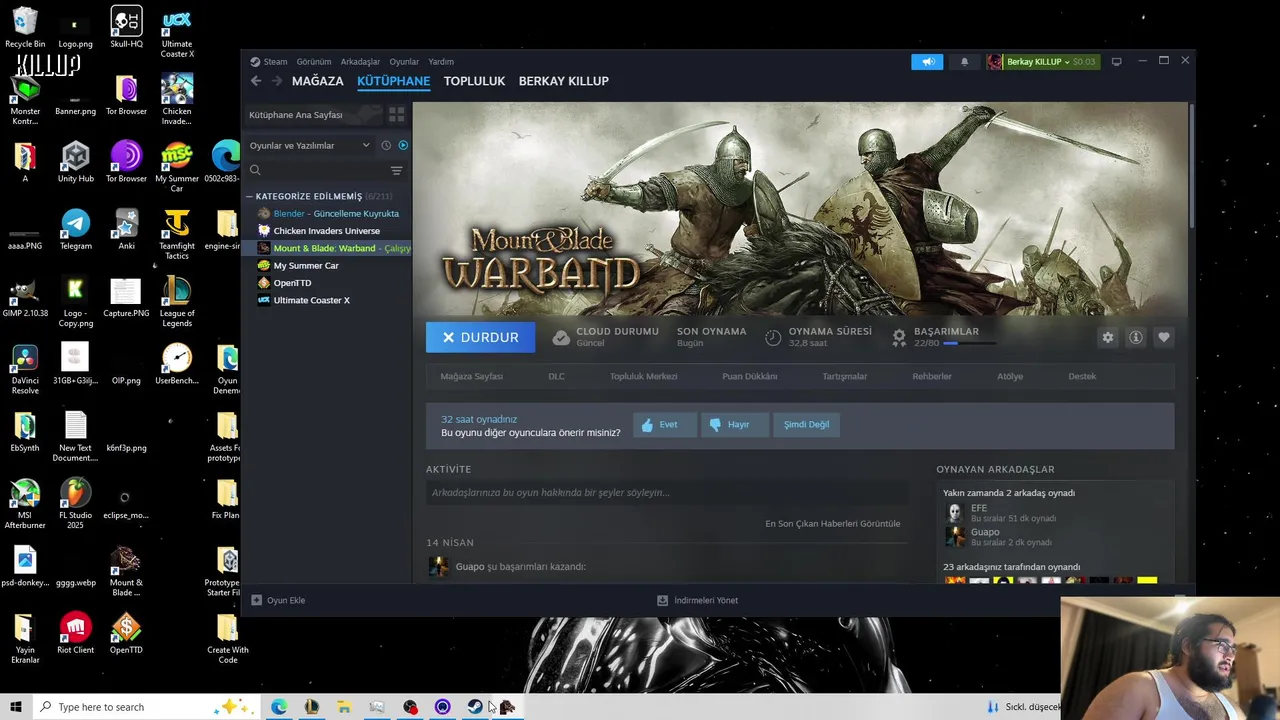Open Rehberler link

point(932,376)
